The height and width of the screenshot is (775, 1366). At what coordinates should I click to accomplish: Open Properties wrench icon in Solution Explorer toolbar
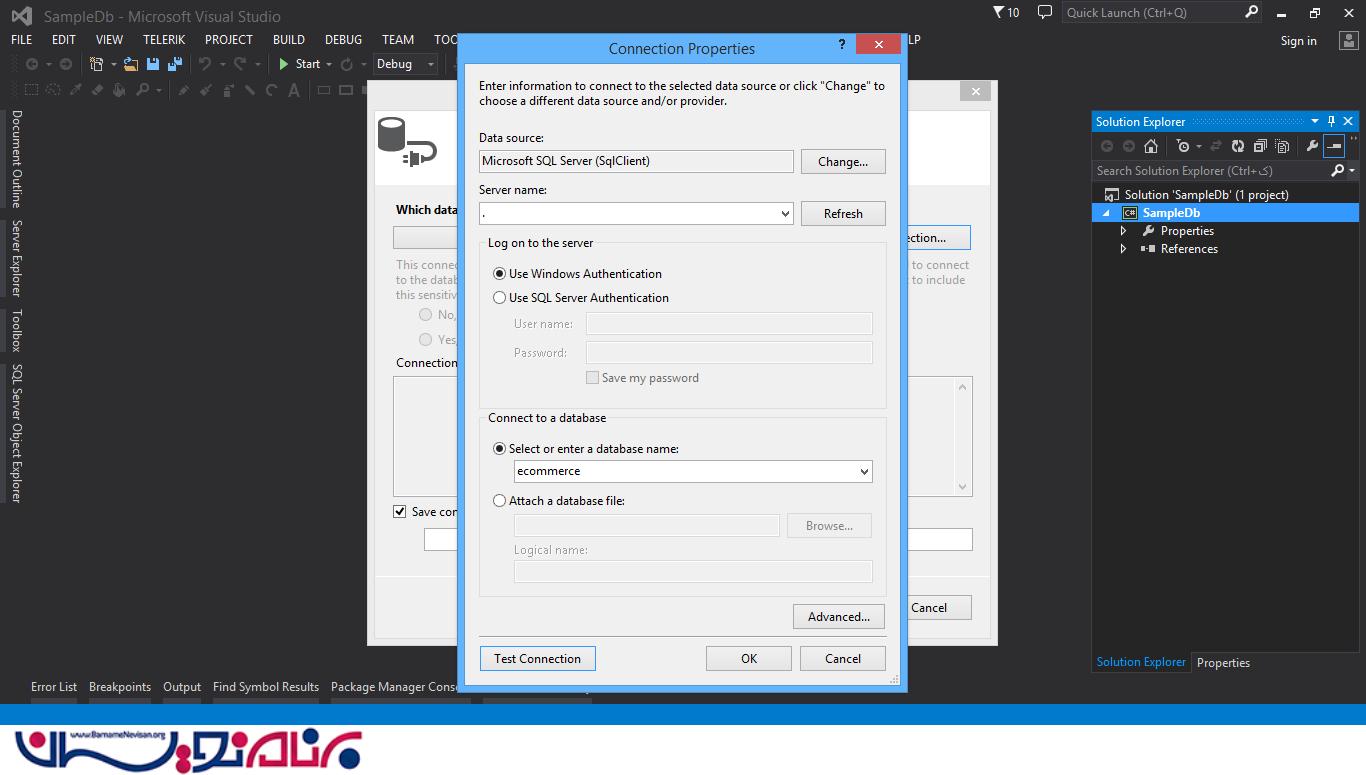pyautogui.click(x=1312, y=146)
